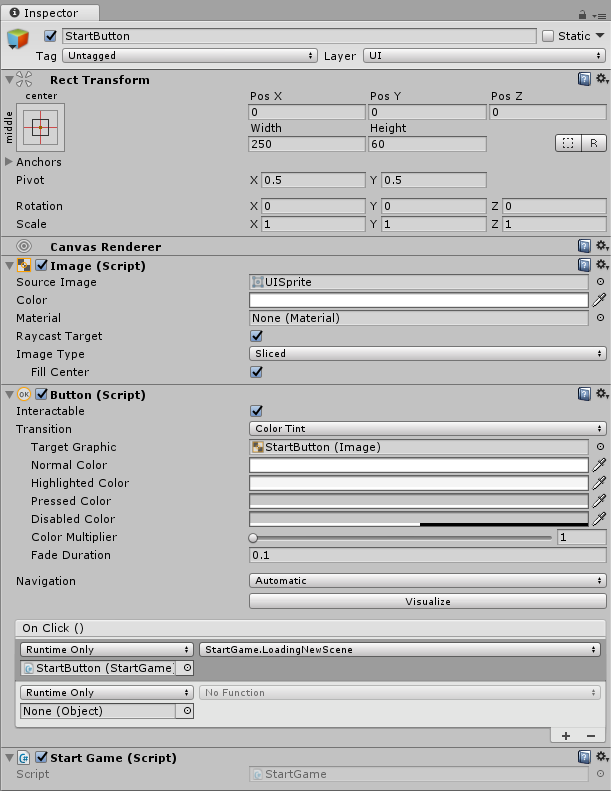611x791 pixels.
Task: Adjust the Color Multiplier slider
Action: pos(401,538)
